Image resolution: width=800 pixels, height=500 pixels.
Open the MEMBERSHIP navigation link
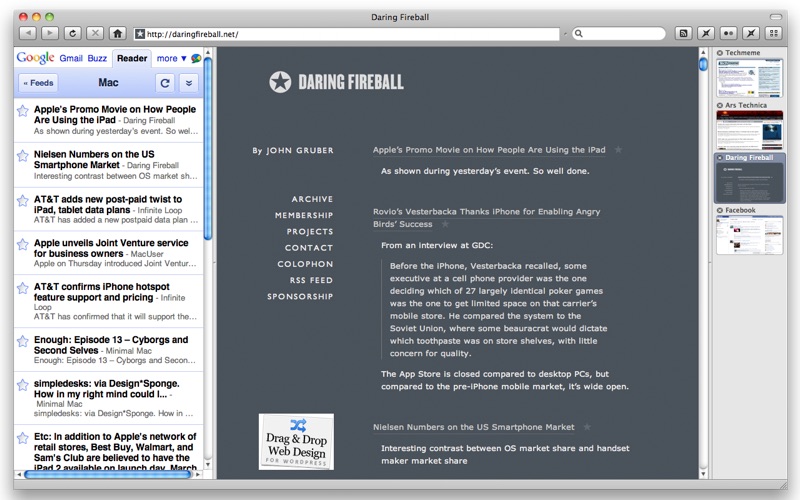[x=304, y=215]
